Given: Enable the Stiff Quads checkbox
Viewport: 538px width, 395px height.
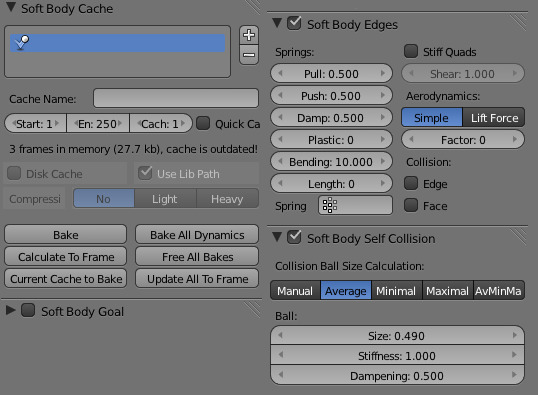Looking at the screenshot, I should 411,52.
